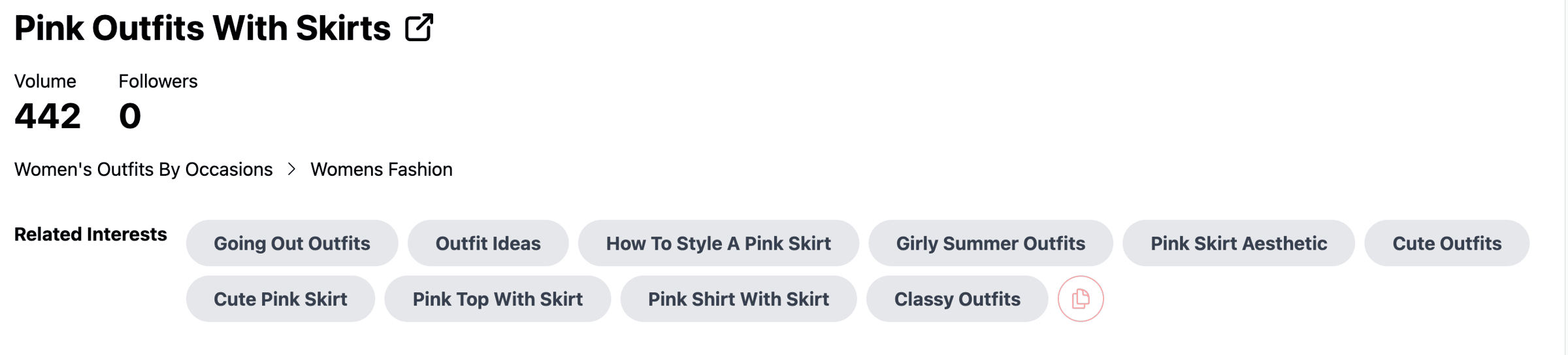Go to Women's Outfits By Occasions breadcrumb

click(x=144, y=169)
